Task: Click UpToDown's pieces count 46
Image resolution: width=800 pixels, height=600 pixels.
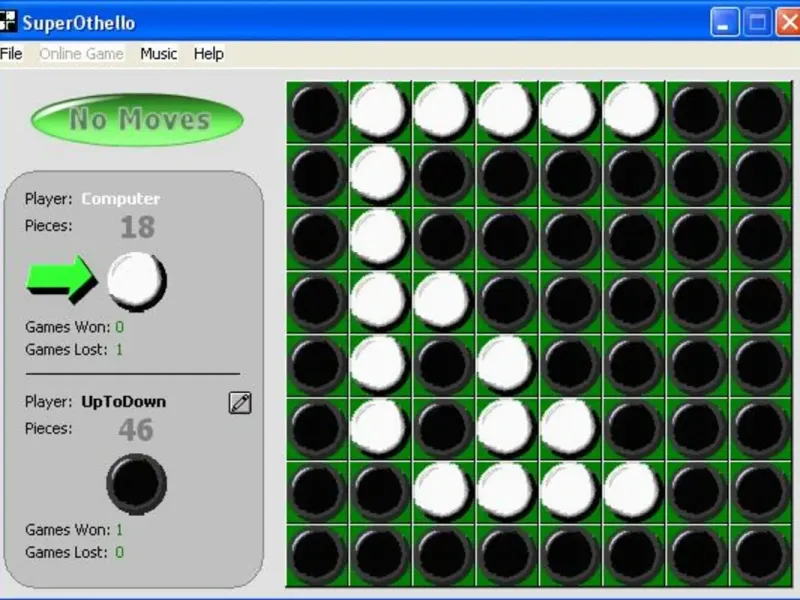Action: point(136,430)
